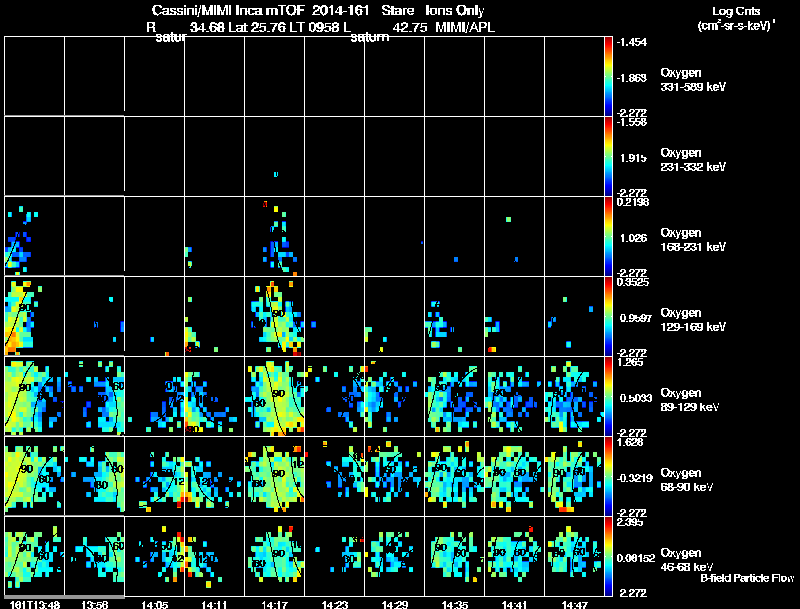Click the "14:23" time axis label
The image size is (800, 609).
335,605
